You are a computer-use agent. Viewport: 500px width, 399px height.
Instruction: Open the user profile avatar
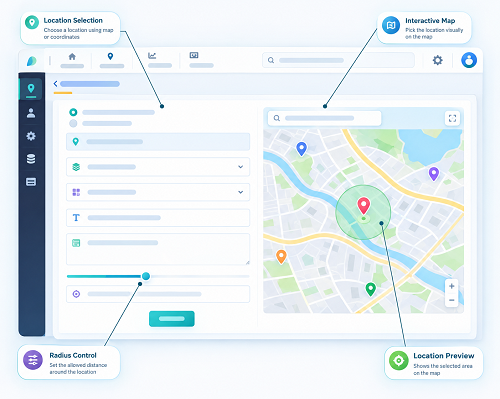tap(469, 60)
